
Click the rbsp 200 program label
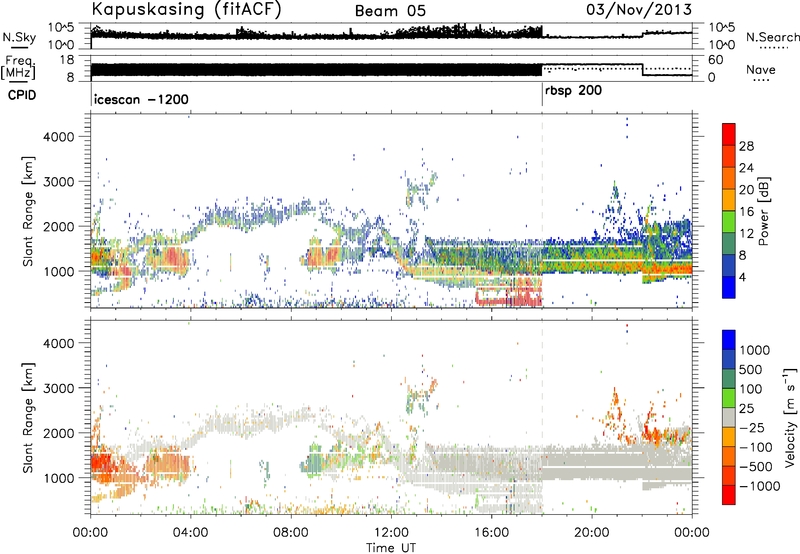tap(573, 91)
